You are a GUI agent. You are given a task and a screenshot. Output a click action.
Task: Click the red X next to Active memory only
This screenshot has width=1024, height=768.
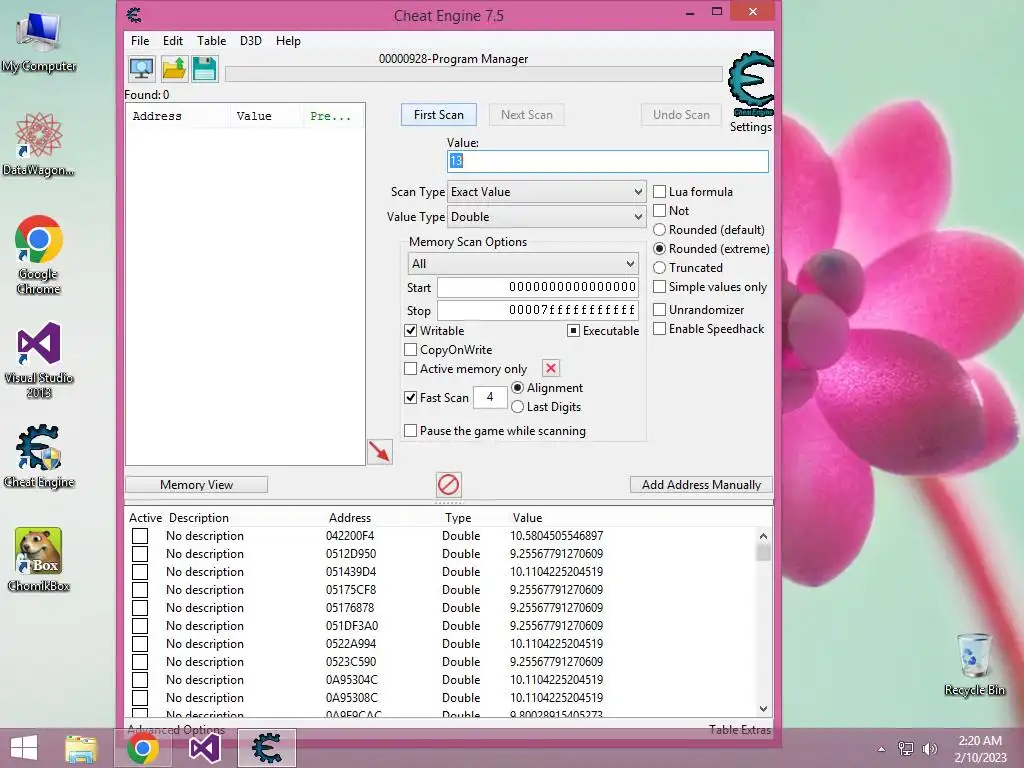coord(551,368)
